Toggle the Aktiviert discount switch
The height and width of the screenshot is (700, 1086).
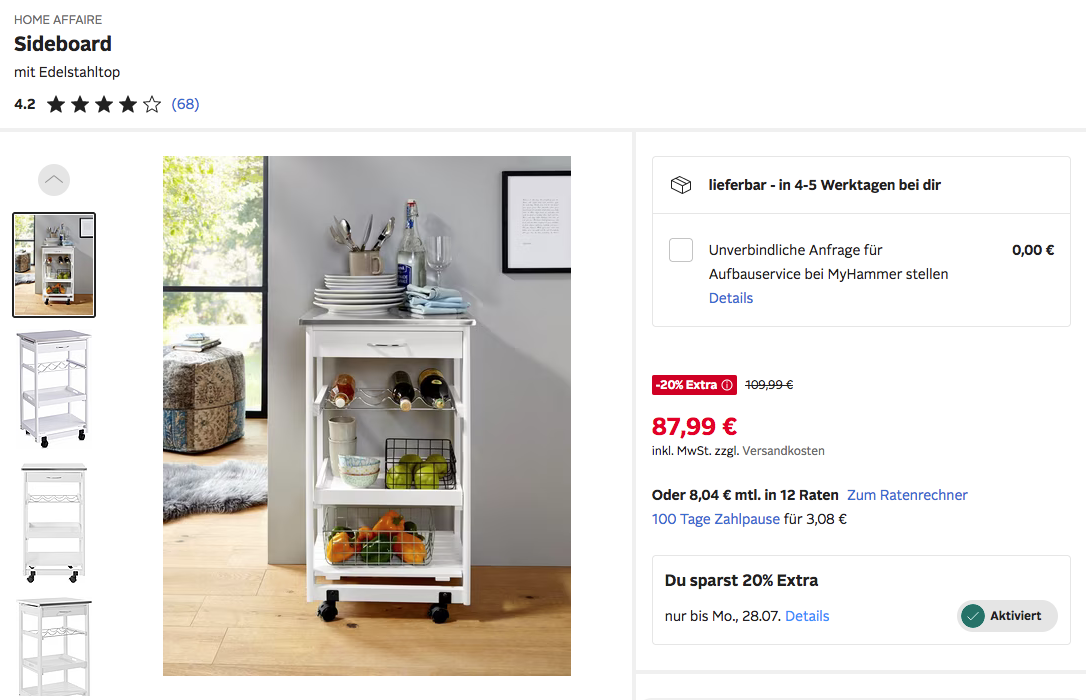pyautogui.click(x=1007, y=616)
